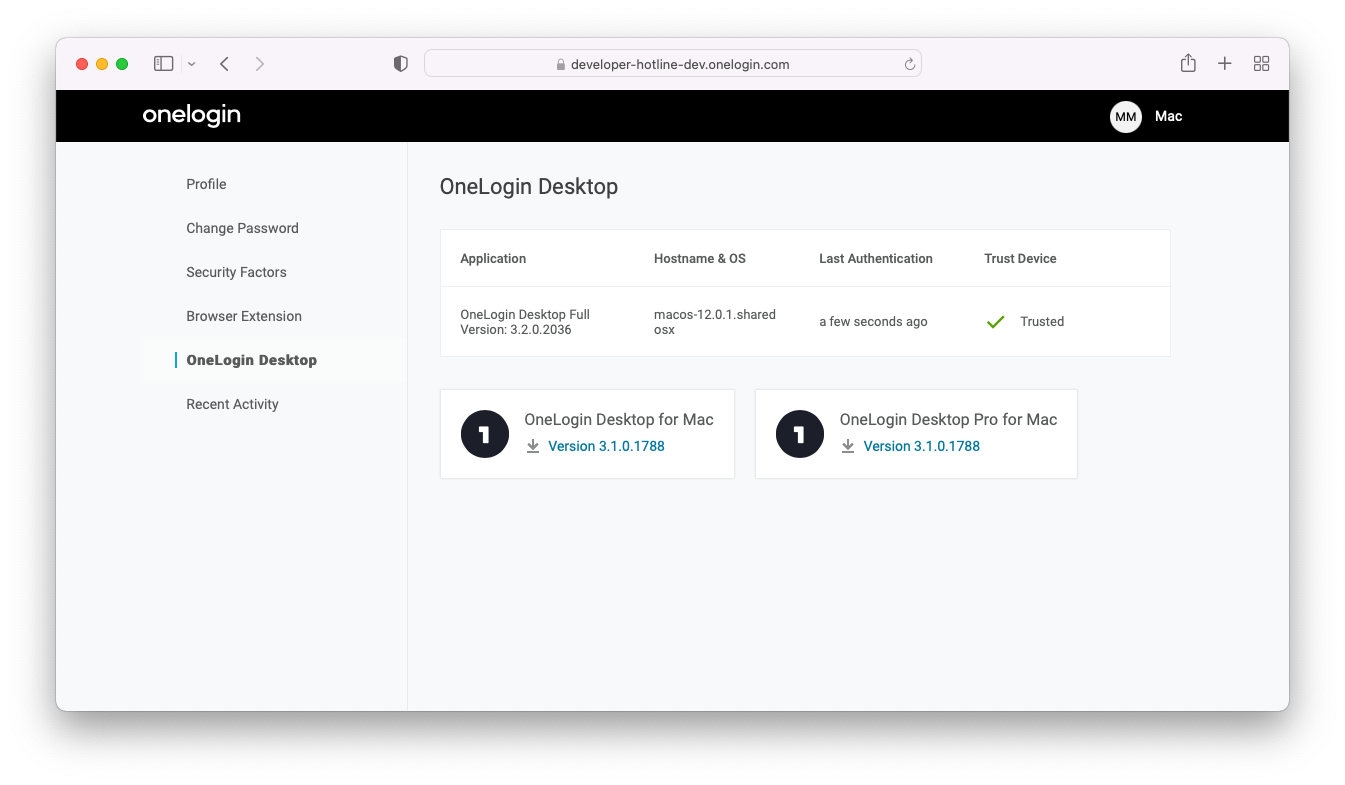Click the MM user avatar

pyautogui.click(x=1125, y=117)
